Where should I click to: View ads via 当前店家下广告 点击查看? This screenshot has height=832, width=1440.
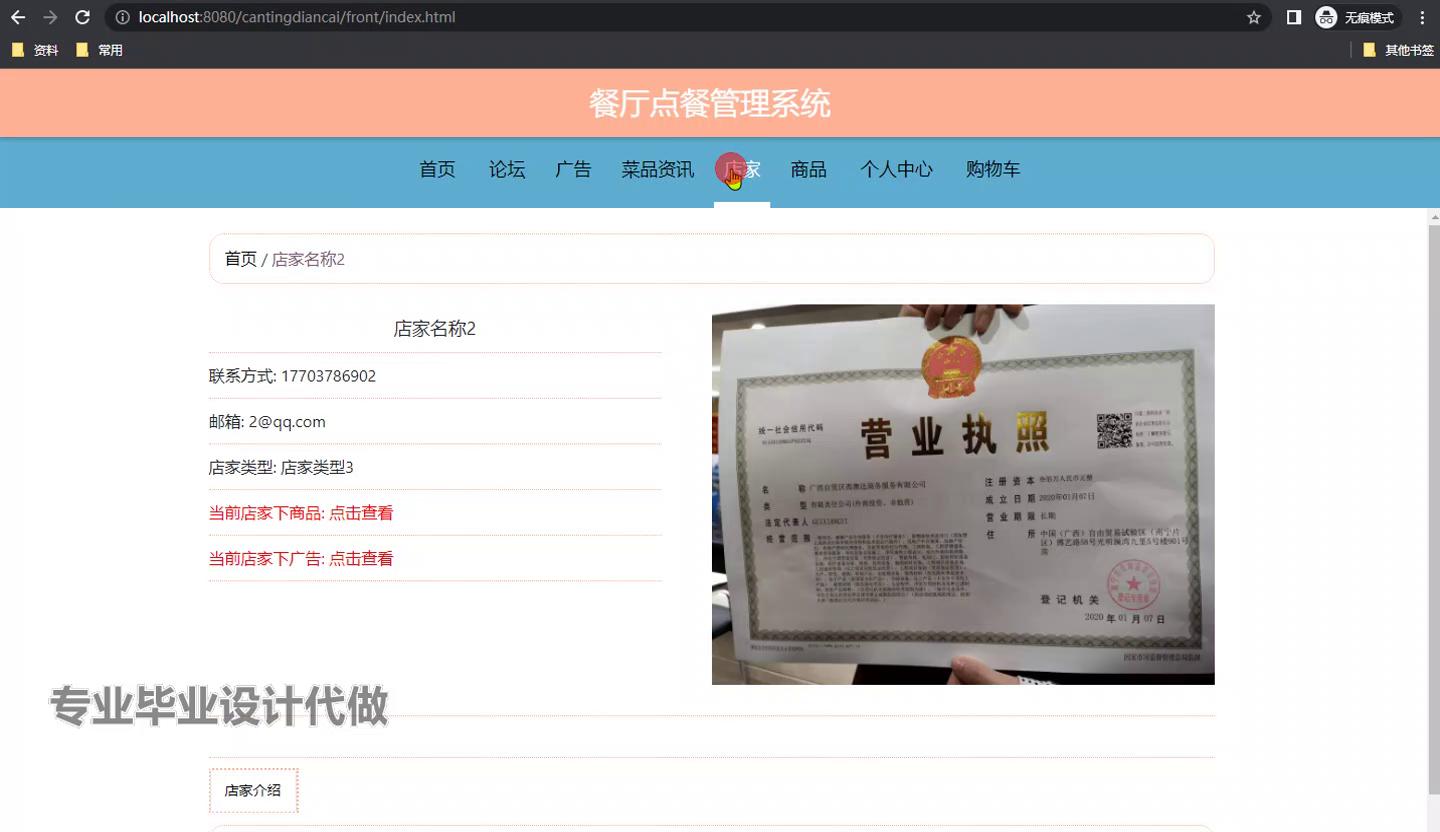(301, 559)
